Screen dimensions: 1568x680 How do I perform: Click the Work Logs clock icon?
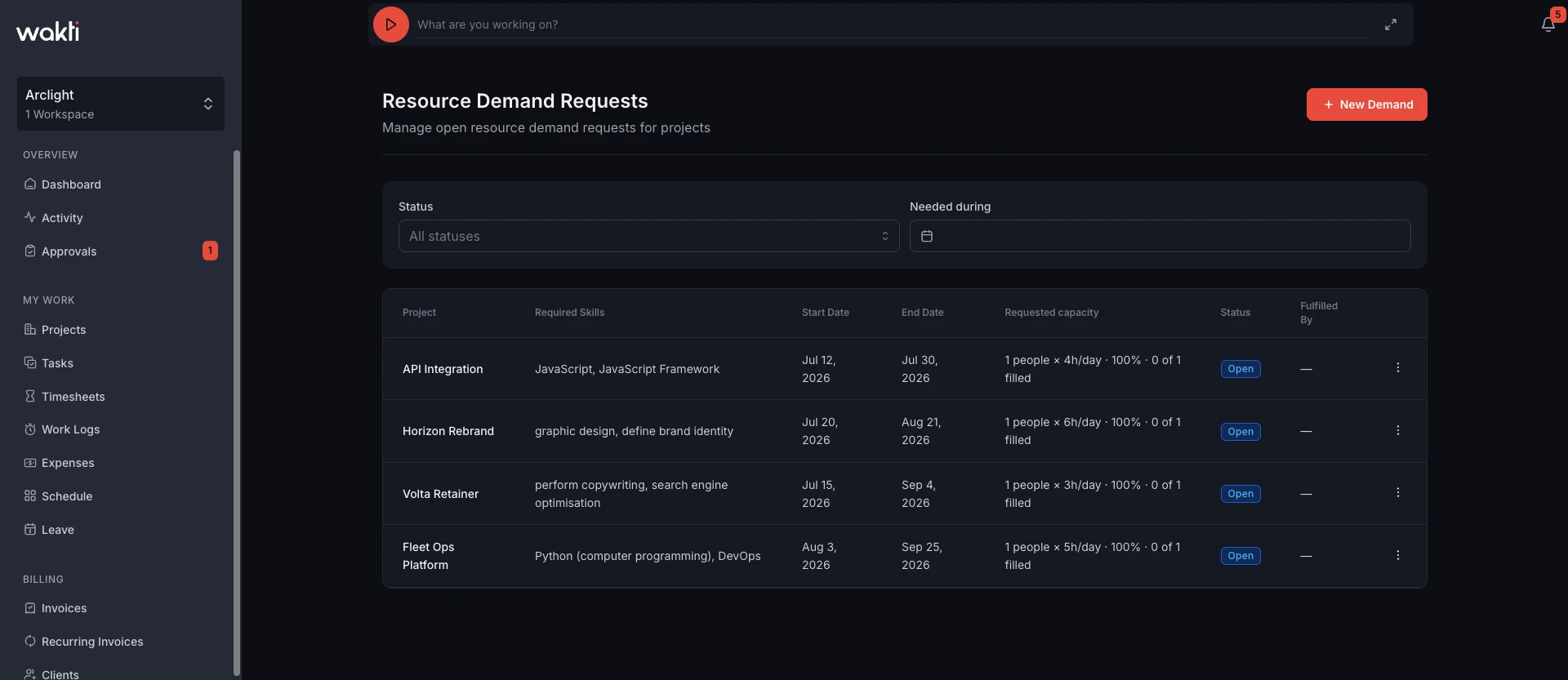pyautogui.click(x=30, y=429)
